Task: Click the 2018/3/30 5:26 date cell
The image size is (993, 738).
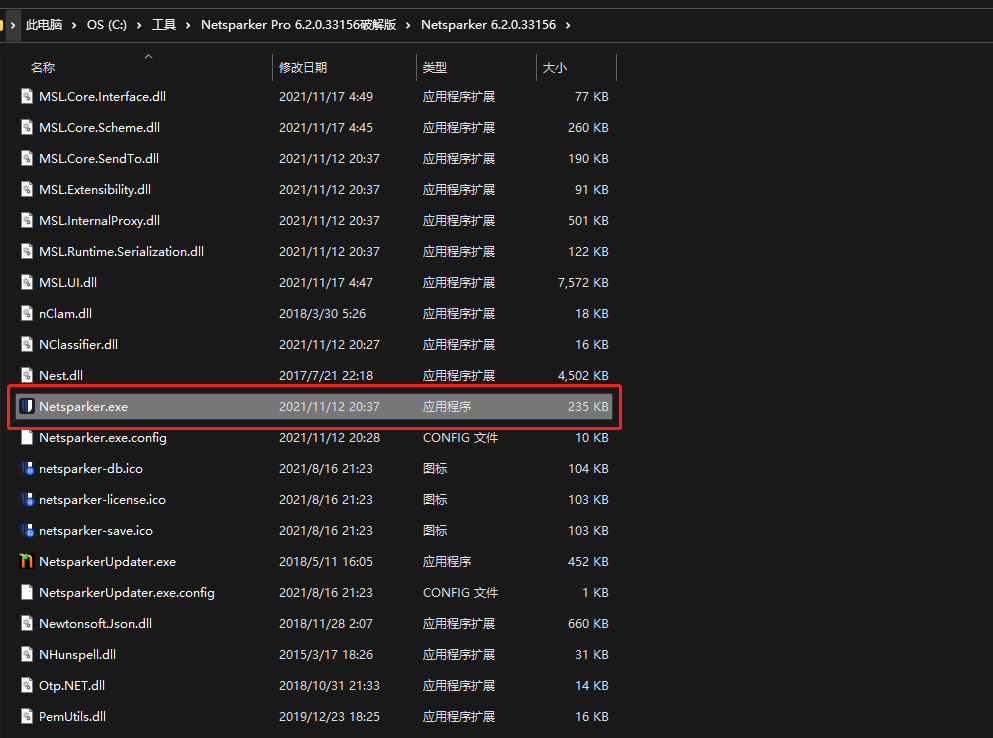Action: (x=322, y=314)
